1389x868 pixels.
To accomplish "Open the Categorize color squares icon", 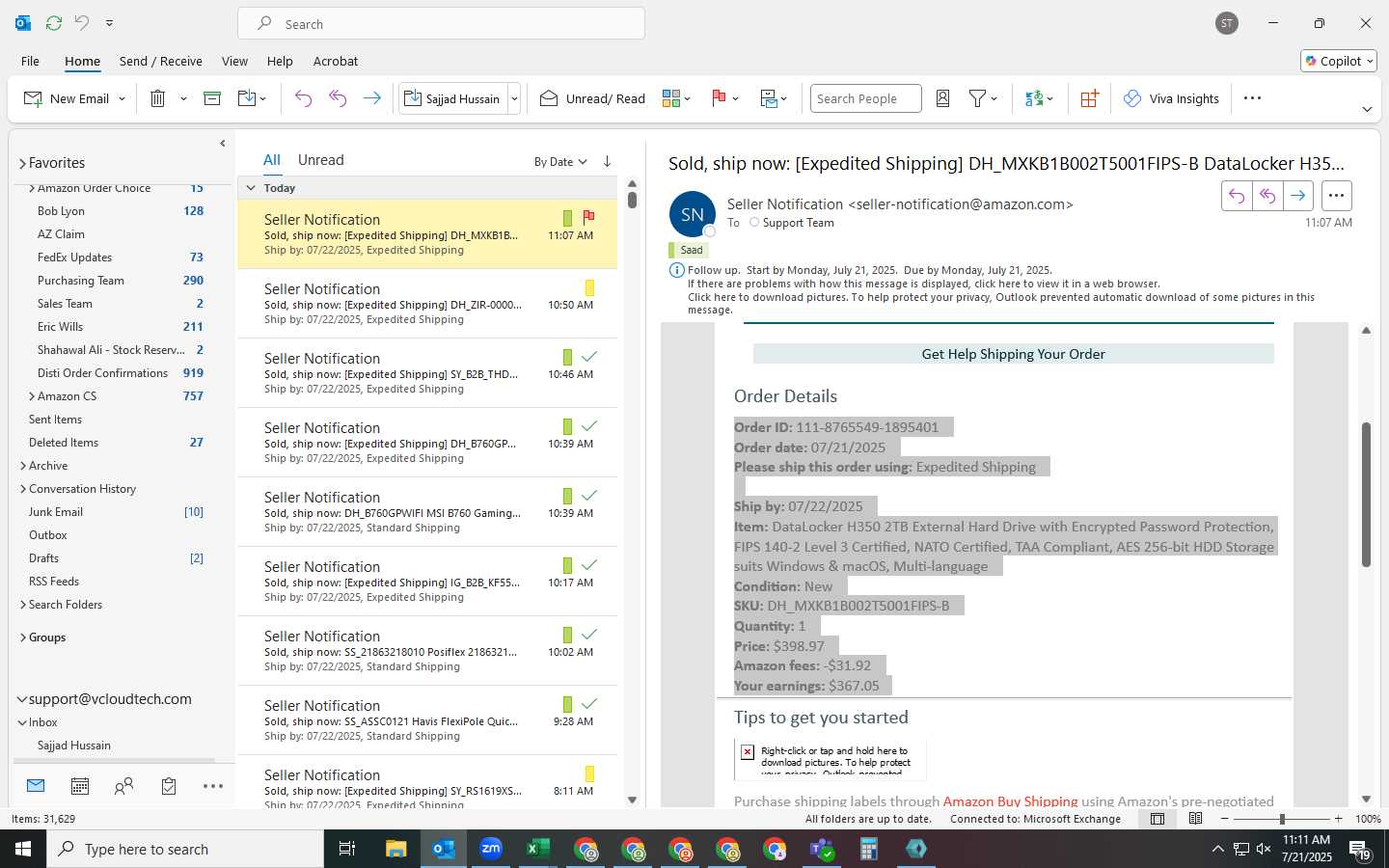I will [671, 98].
